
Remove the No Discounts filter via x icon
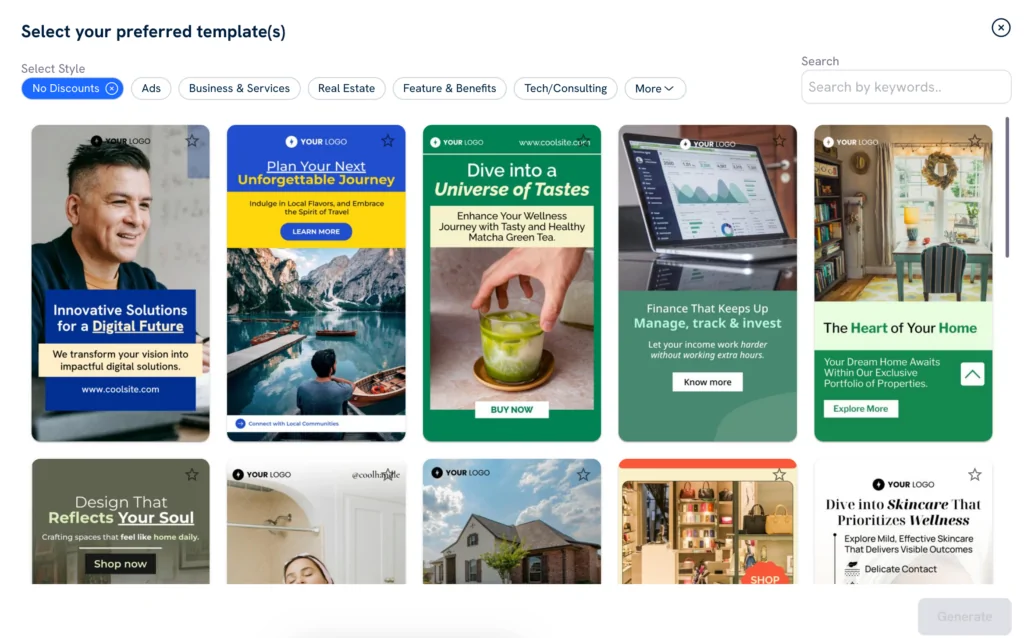click(x=112, y=88)
